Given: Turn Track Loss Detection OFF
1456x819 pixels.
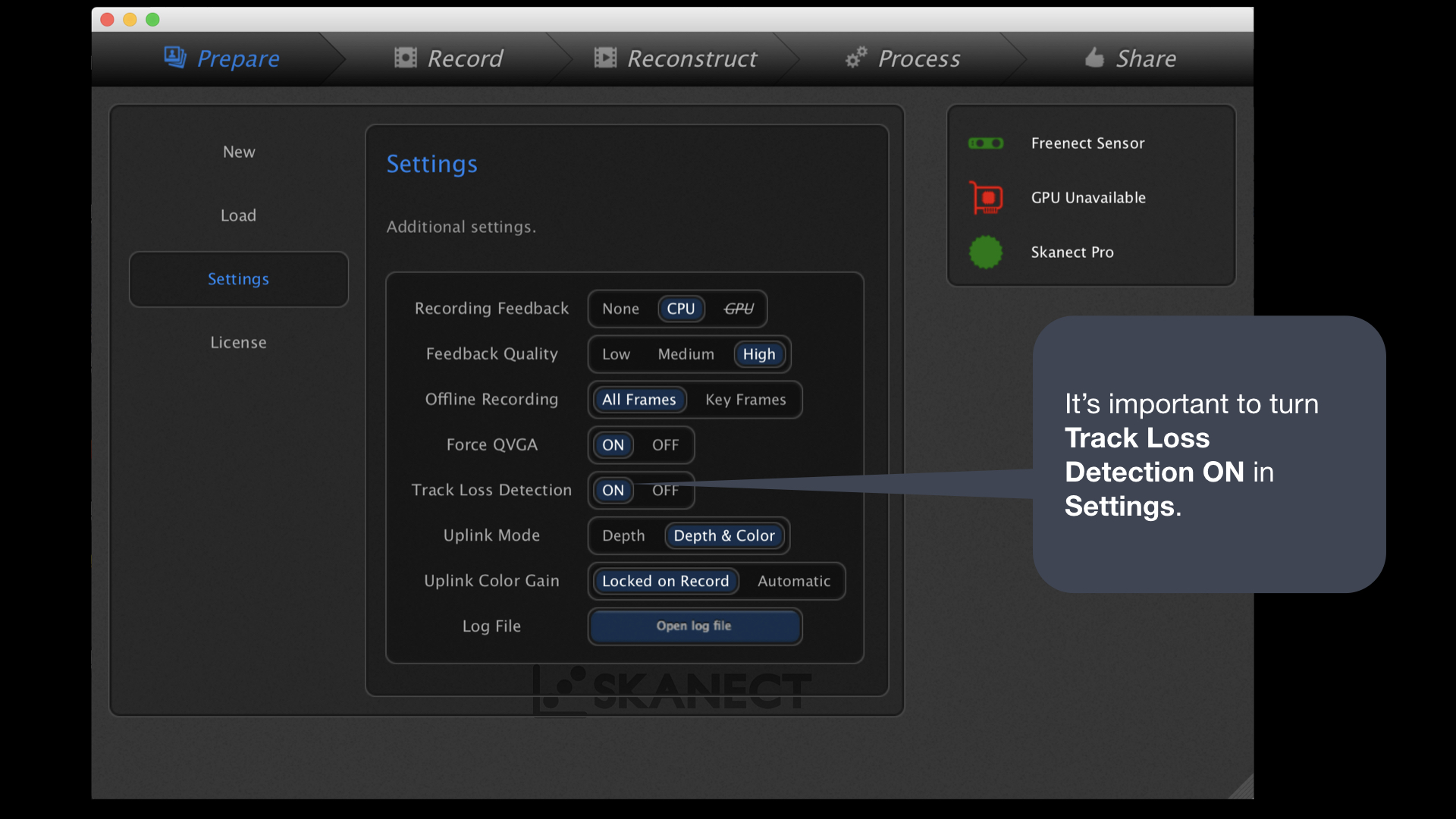Looking at the screenshot, I should 665,491.
